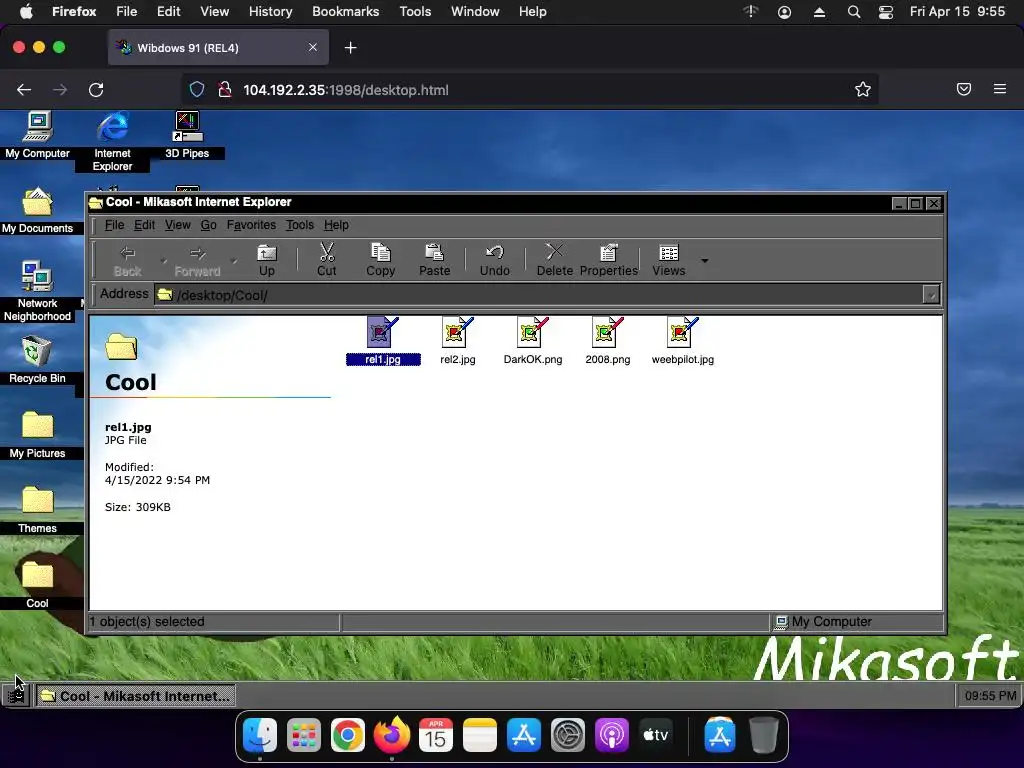Expand the Views dropdown arrow

tap(705, 261)
